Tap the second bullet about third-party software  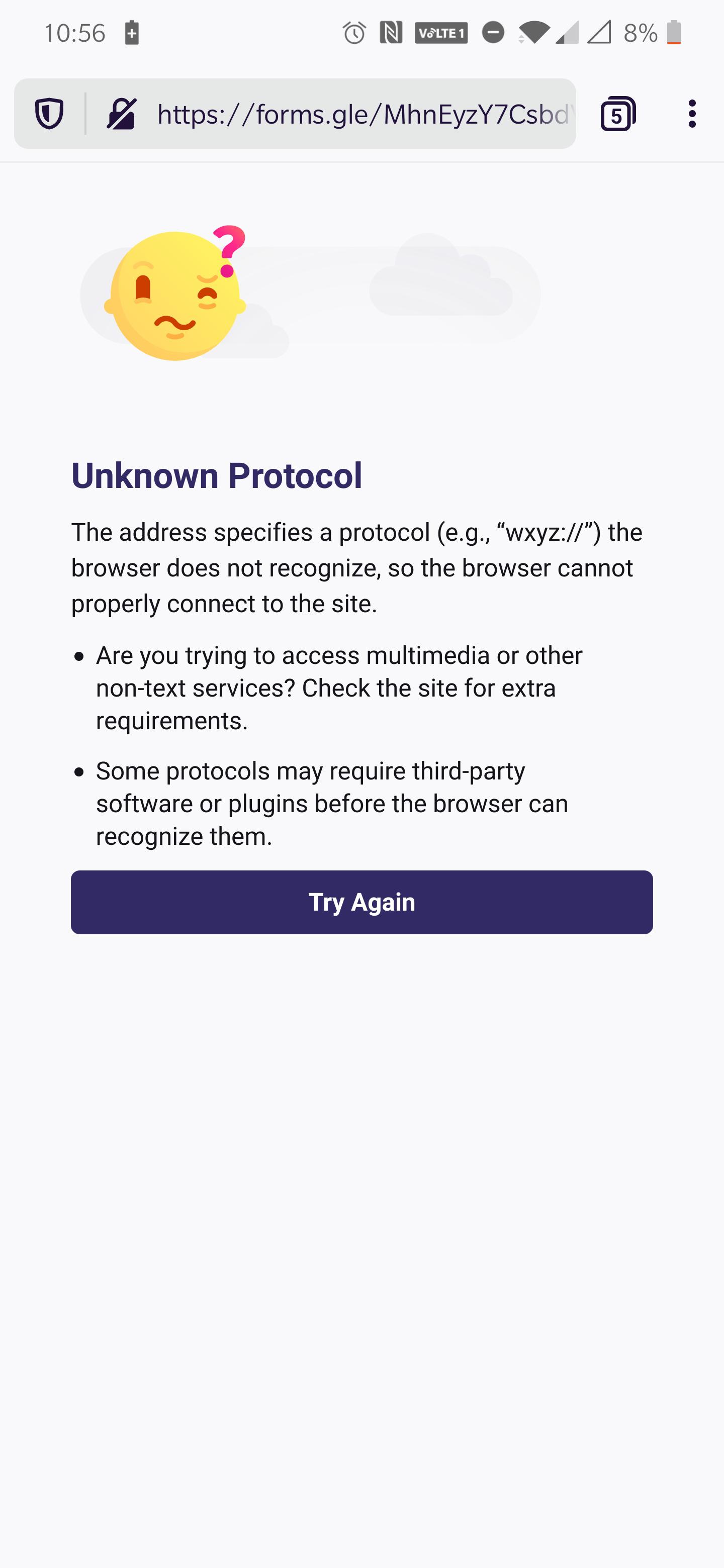(332, 803)
